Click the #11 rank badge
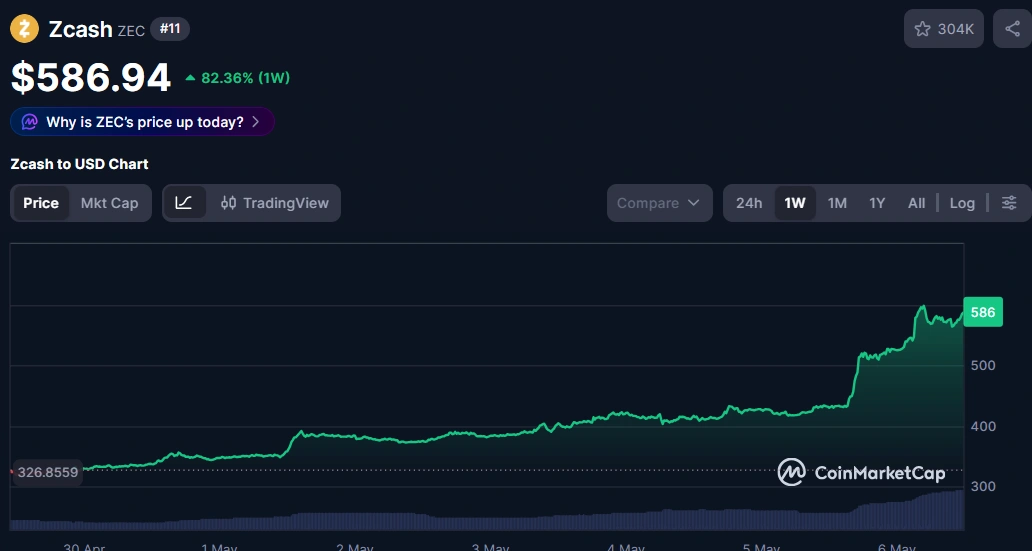 point(170,29)
